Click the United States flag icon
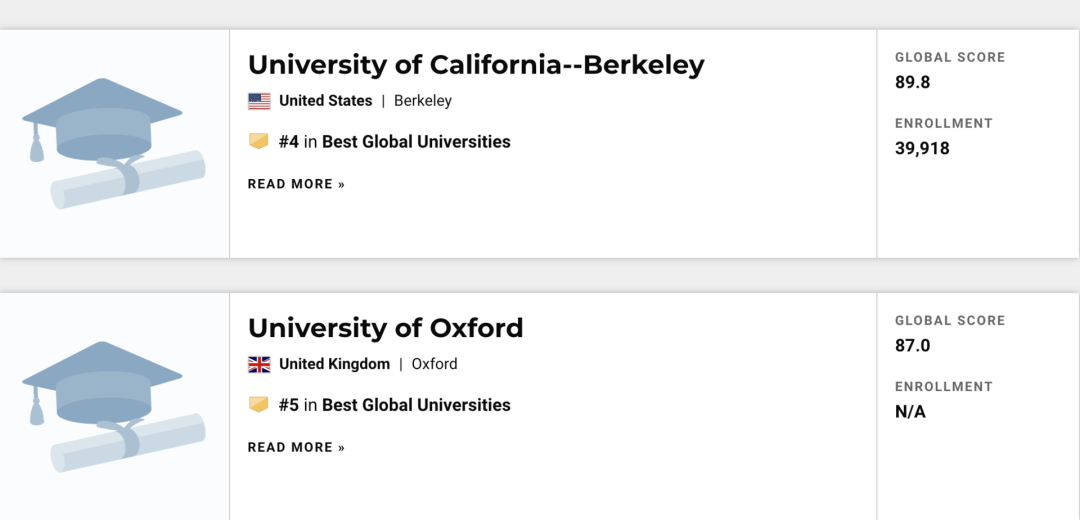The width and height of the screenshot is (1080, 520). click(x=259, y=101)
